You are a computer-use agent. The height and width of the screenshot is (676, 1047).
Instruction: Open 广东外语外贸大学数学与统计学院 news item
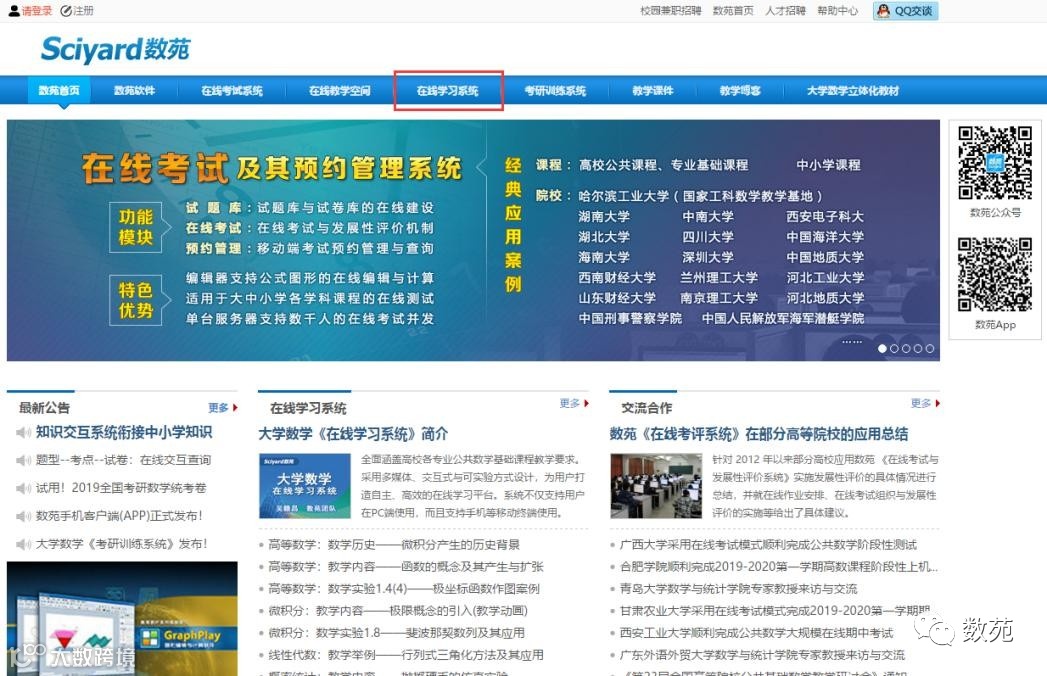762,655
